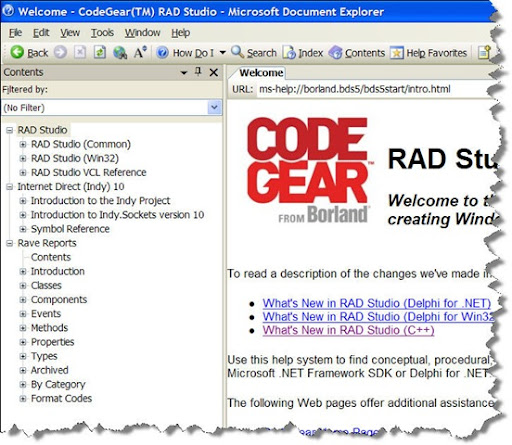Click the Refresh page icon
512x445 pixels.
tap(100, 52)
